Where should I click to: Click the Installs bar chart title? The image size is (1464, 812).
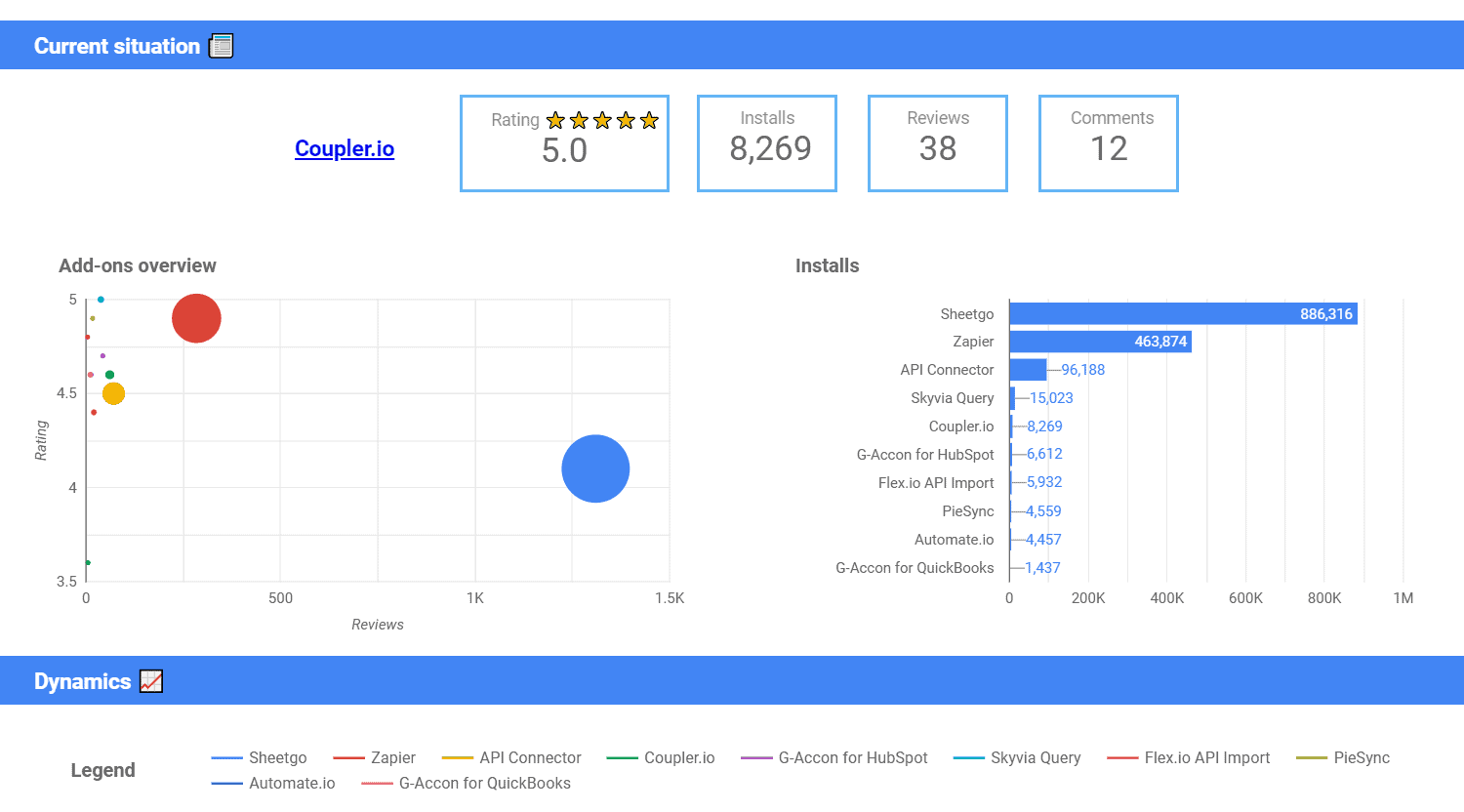click(828, 265)
